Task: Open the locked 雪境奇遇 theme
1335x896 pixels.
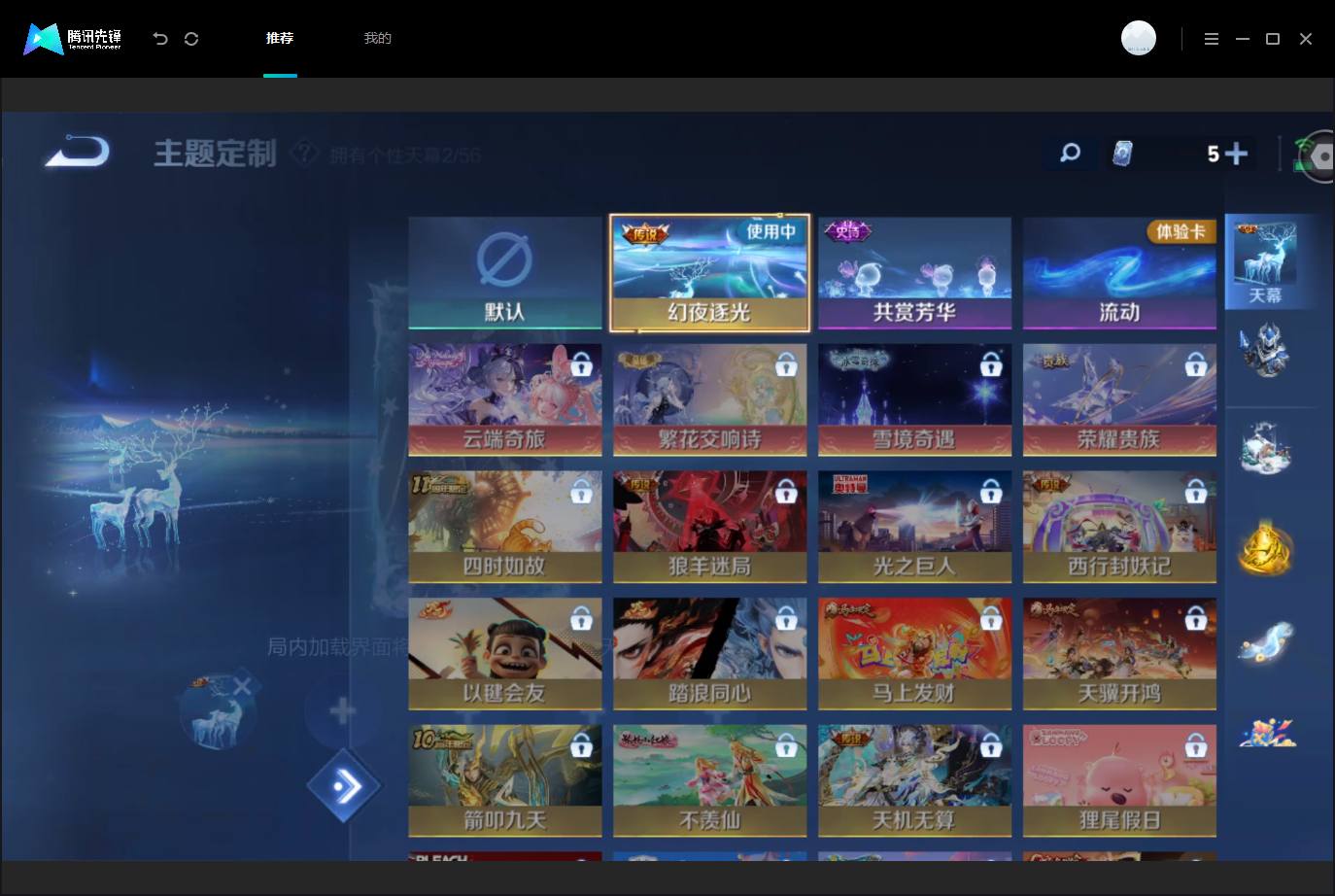Action: (x=914, y=399)
